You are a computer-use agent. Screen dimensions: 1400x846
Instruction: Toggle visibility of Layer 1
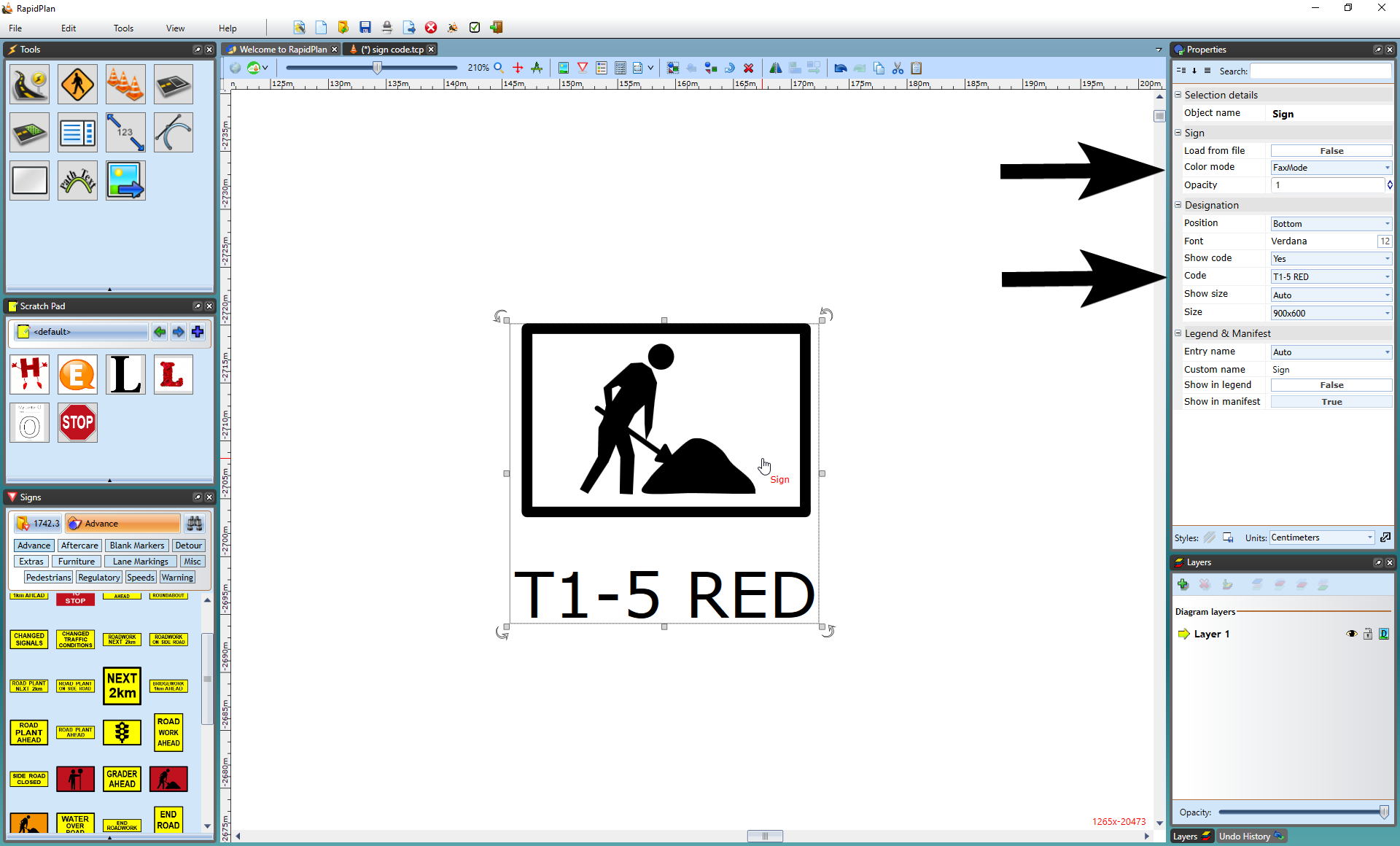(x=1350, y=633)
